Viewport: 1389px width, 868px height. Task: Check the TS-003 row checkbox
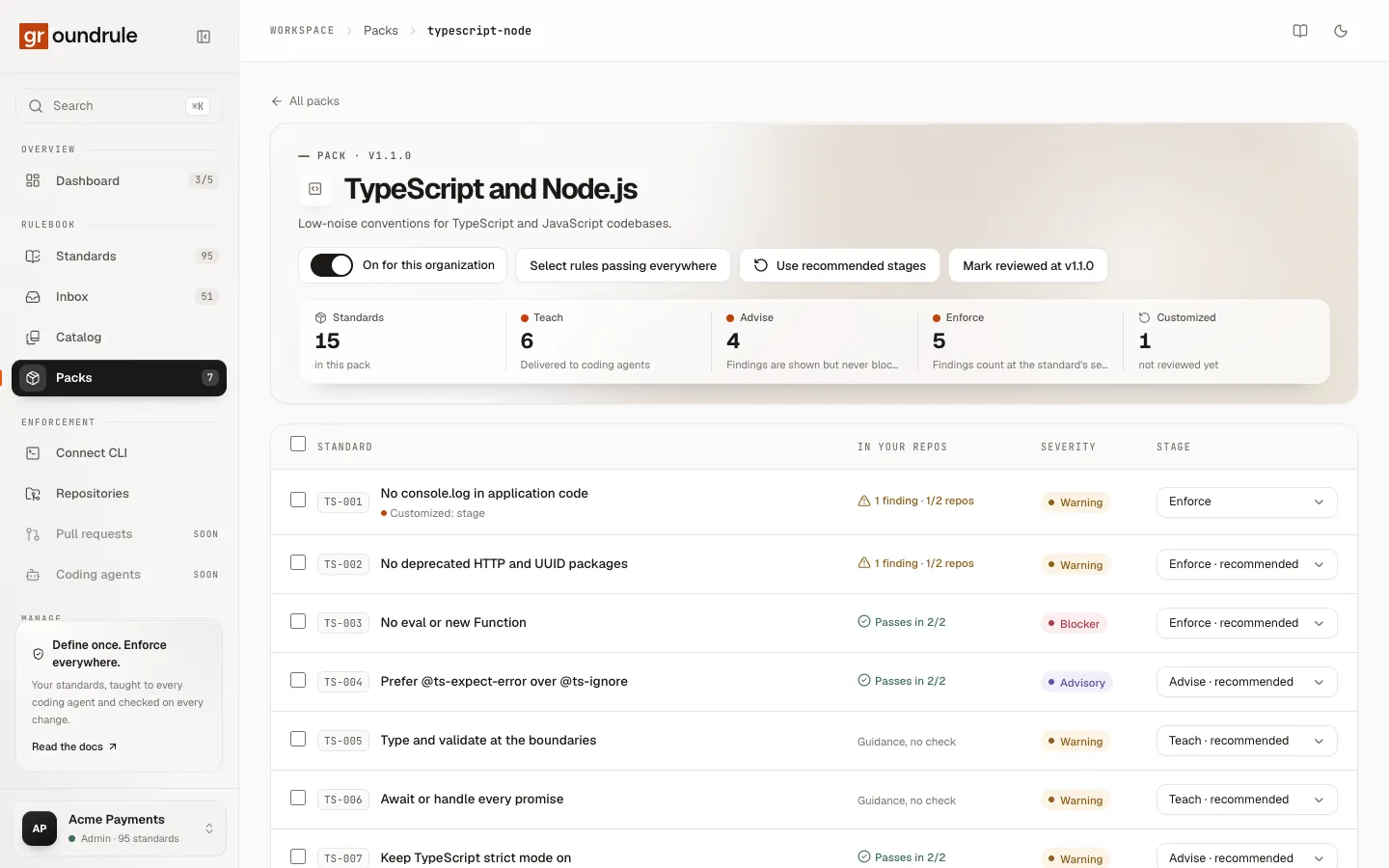click(x=298, y=621)
